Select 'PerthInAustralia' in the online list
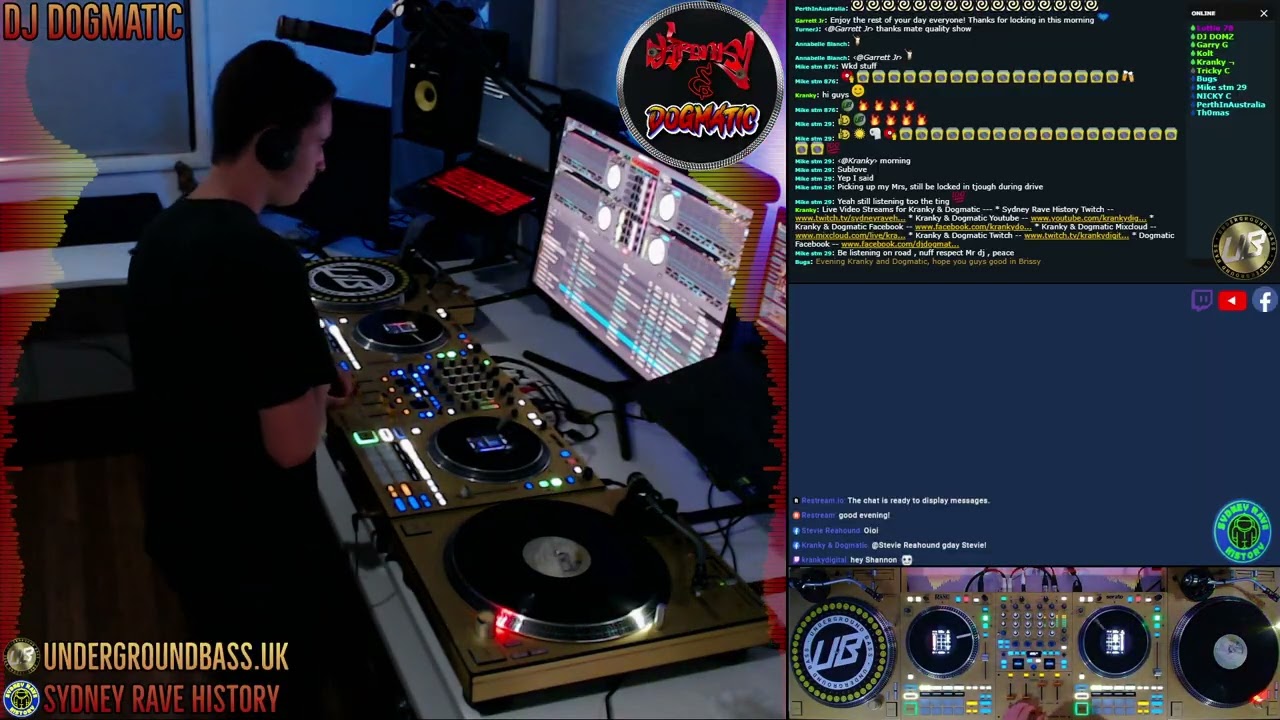 tap(1230, 104)
